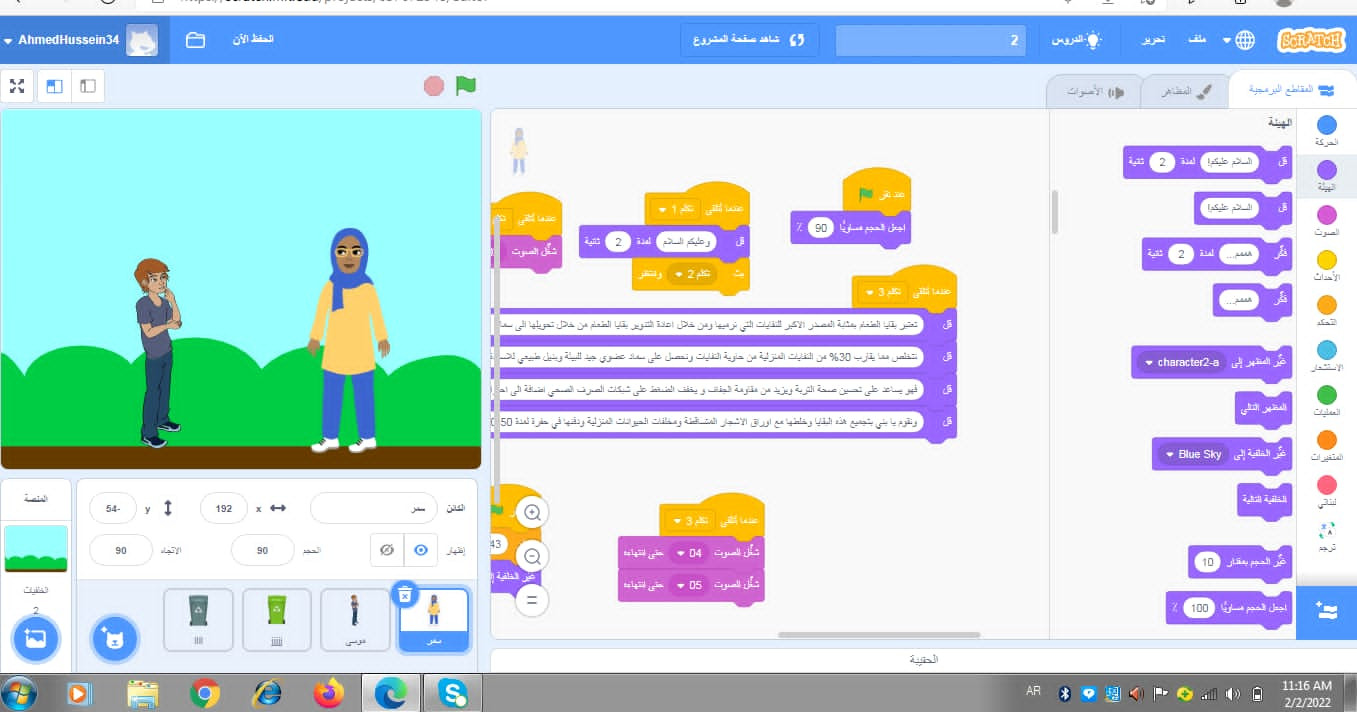1357x712 pixels.
Task: Show the sprite using the eye icon
Action: pyautogui.click(x=421, y=550)
